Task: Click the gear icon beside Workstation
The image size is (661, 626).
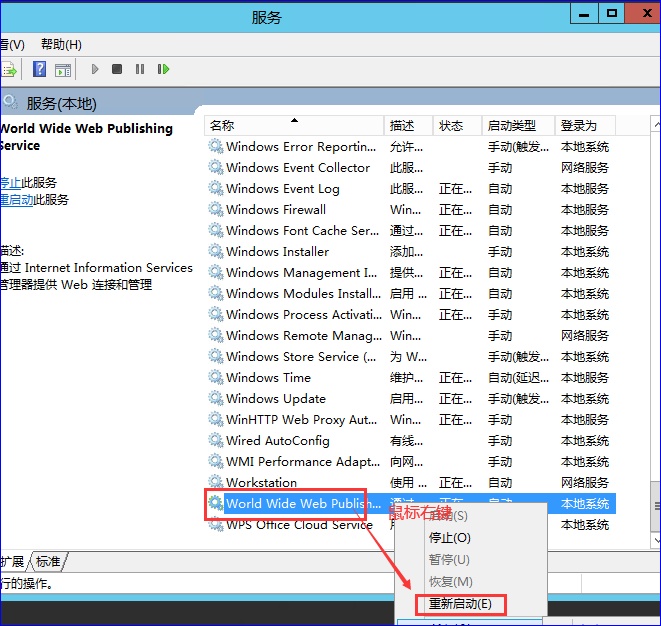Action: 216,482
